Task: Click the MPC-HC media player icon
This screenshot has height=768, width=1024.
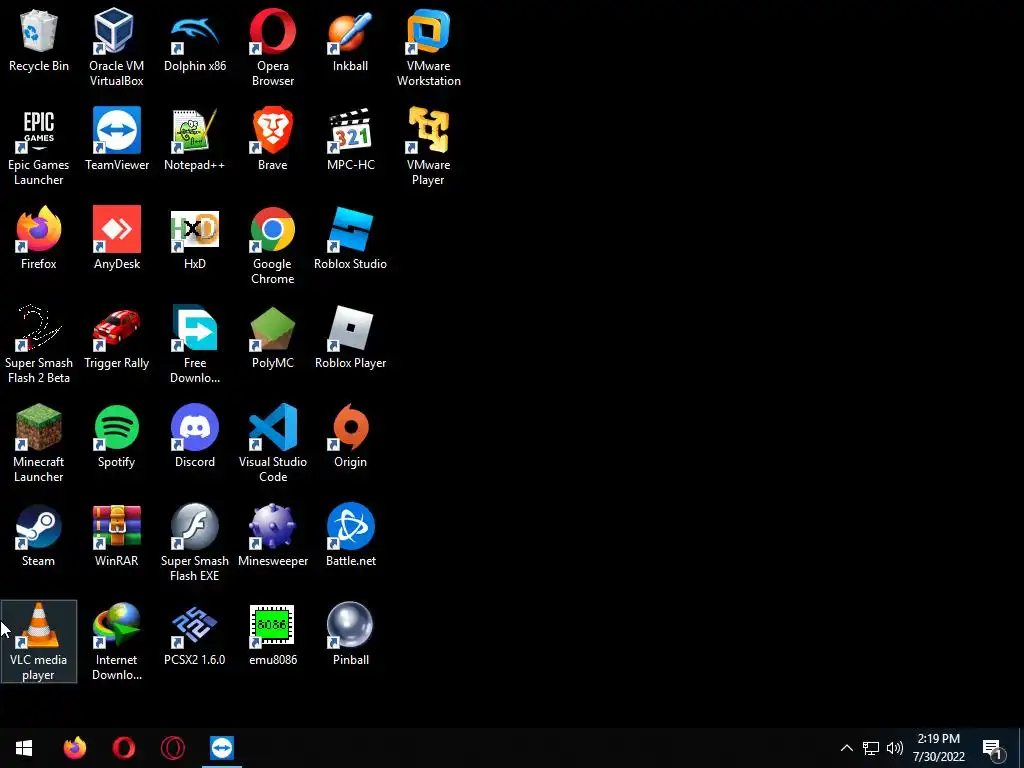Action: pyautogui.click(x=351, y=140)
